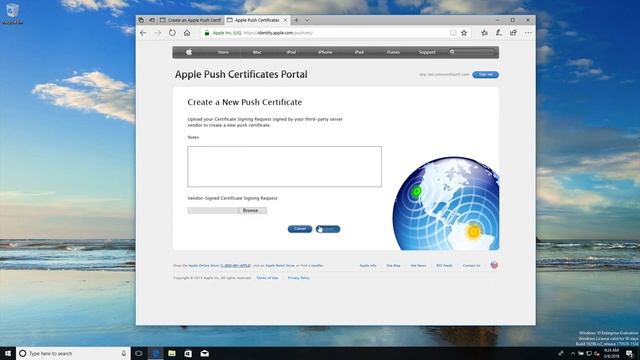Open iPhone in Apple navigation bar

[325, 52]
